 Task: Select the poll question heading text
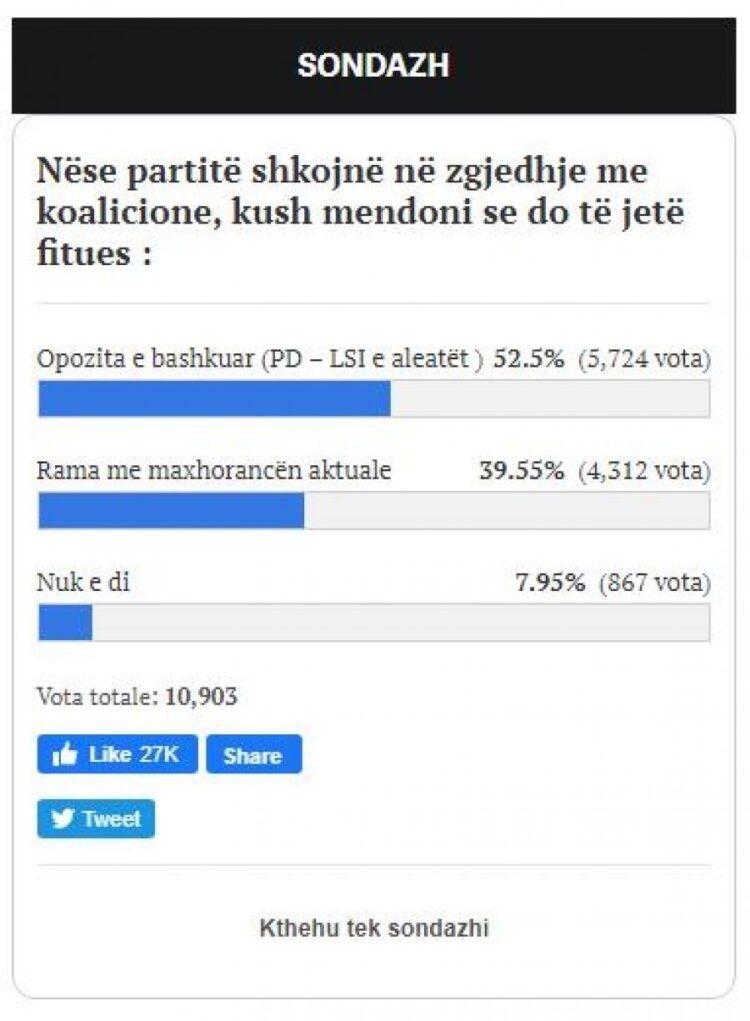click(360, 212)
